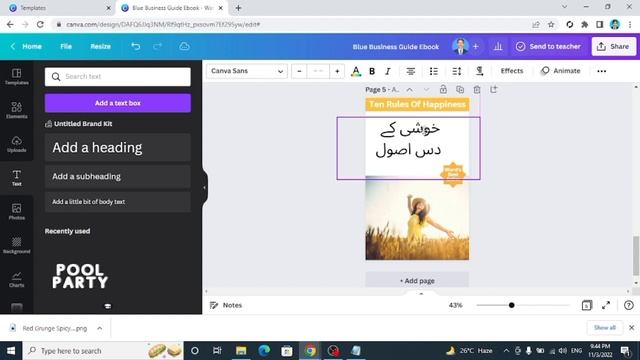
Task: Open the Windows Start menu
Action: [x=11, y=351]
